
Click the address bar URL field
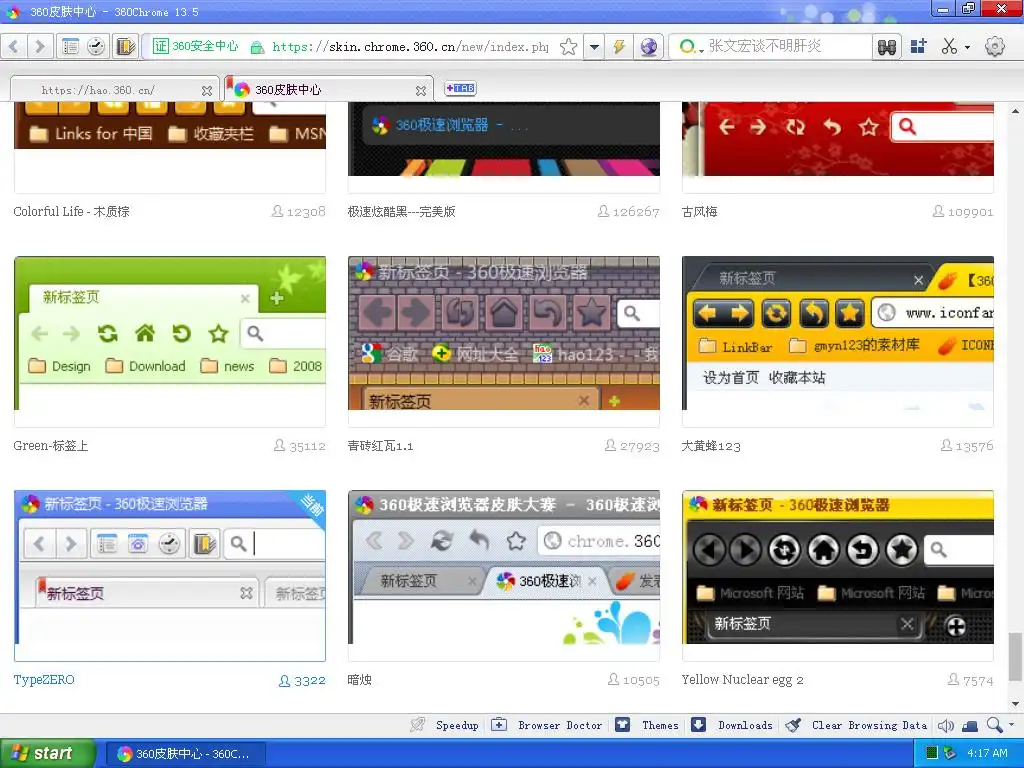coord(410,46)
